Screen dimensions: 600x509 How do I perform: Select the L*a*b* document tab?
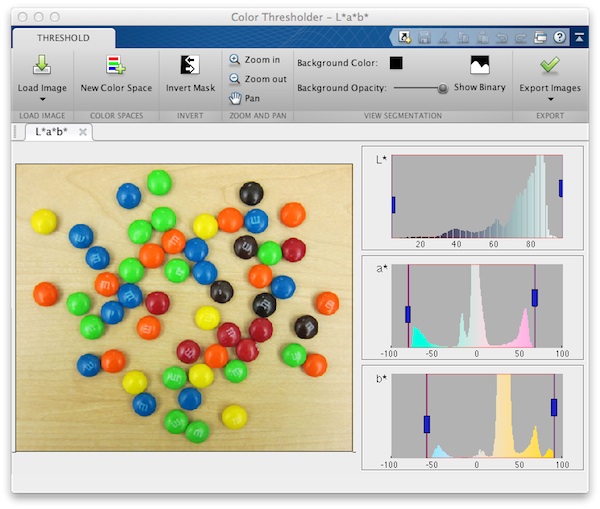coord(51,132)
